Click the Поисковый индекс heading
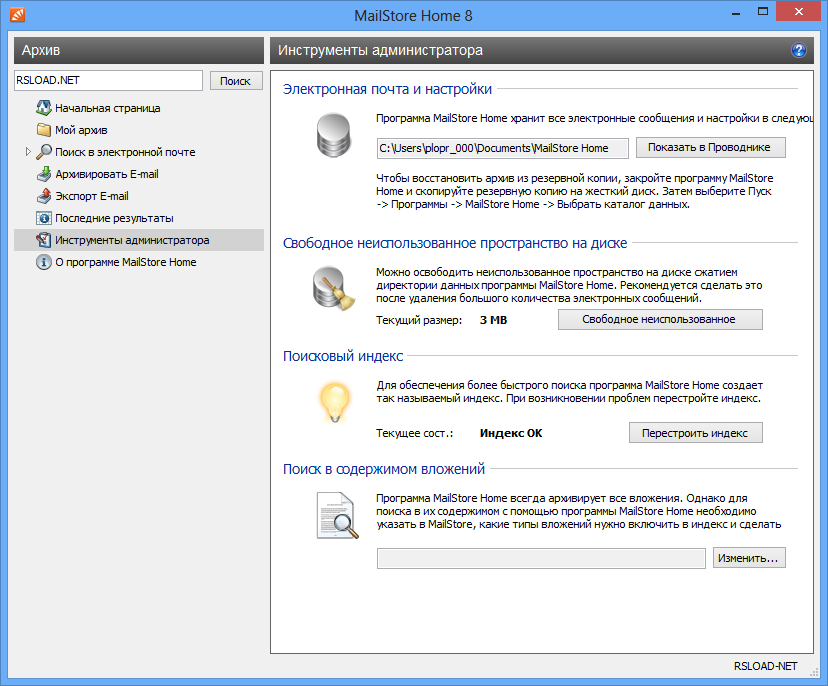Screen dimensions: 828x686 343,356
